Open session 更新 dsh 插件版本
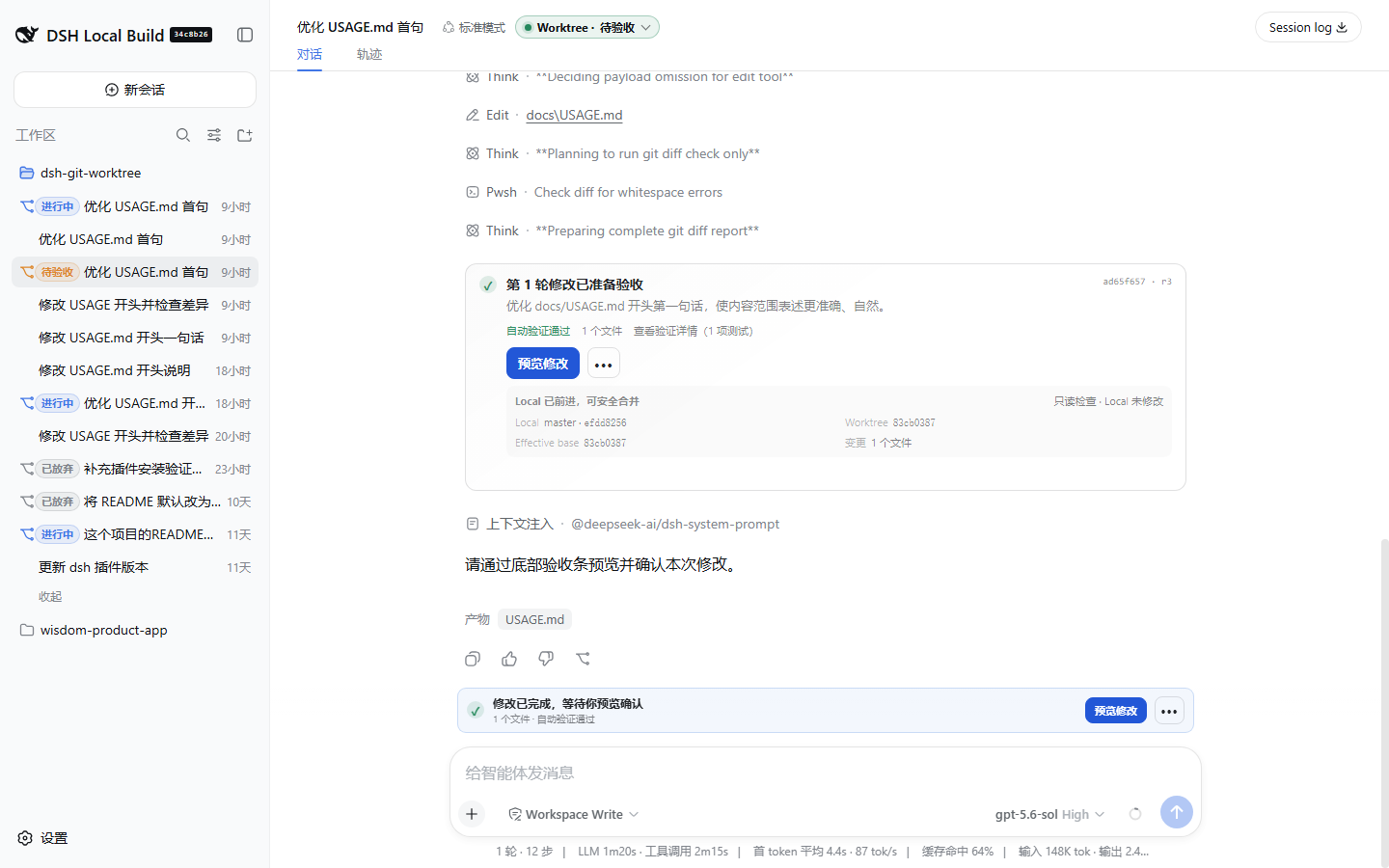This screenshot has height=868, width=1389. (135, 567)
